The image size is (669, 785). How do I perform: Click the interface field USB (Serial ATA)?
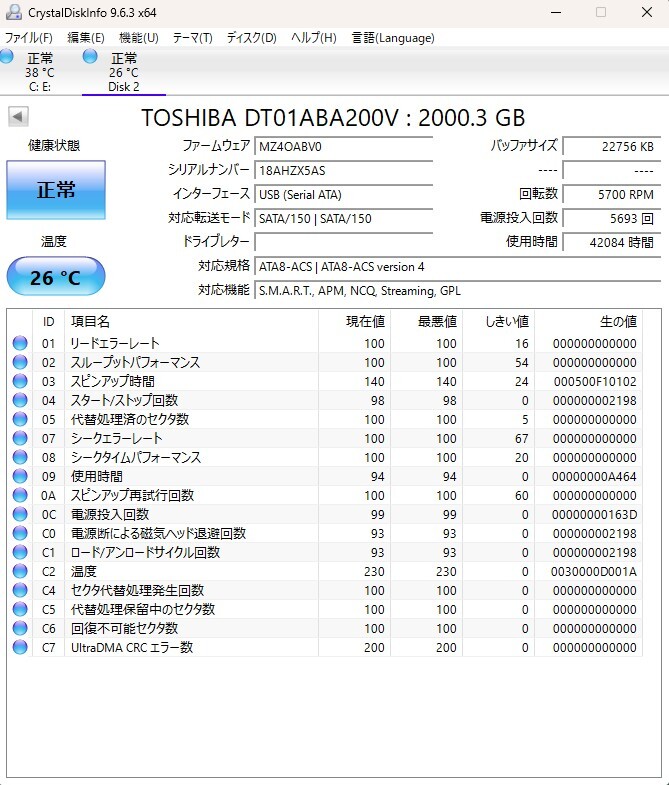(x=344, y=195)
